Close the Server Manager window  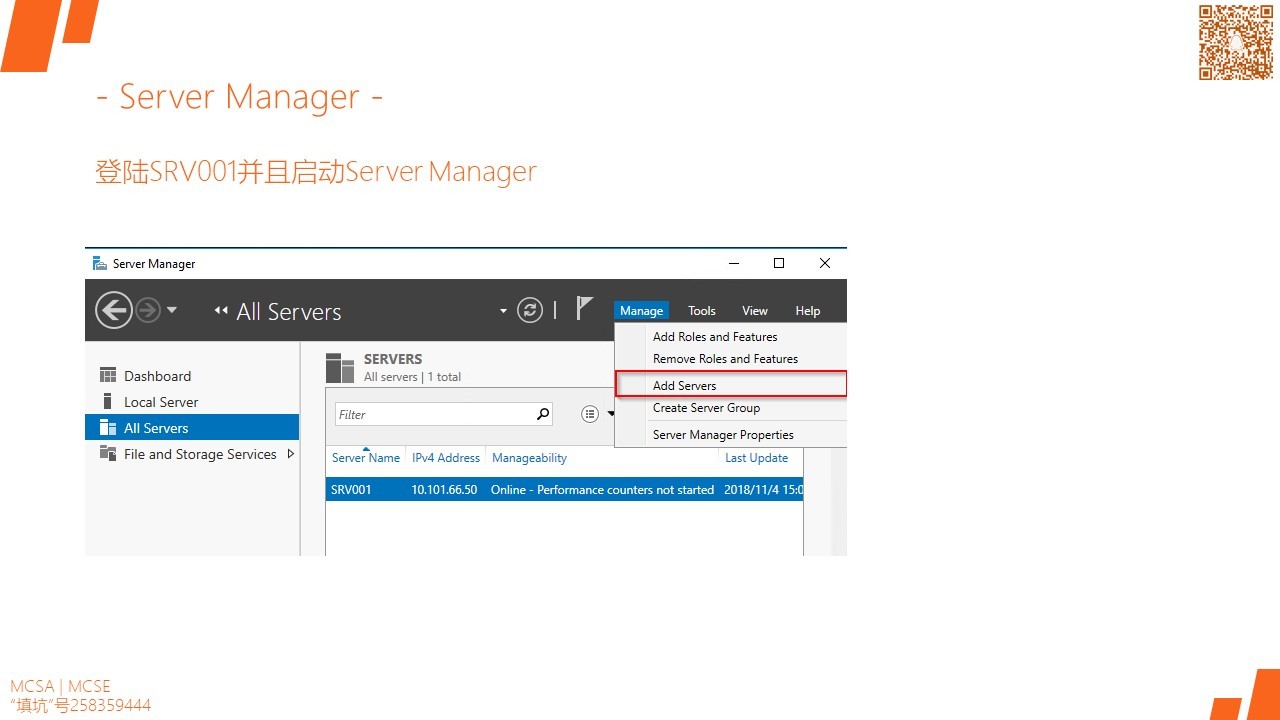(825, 264)
